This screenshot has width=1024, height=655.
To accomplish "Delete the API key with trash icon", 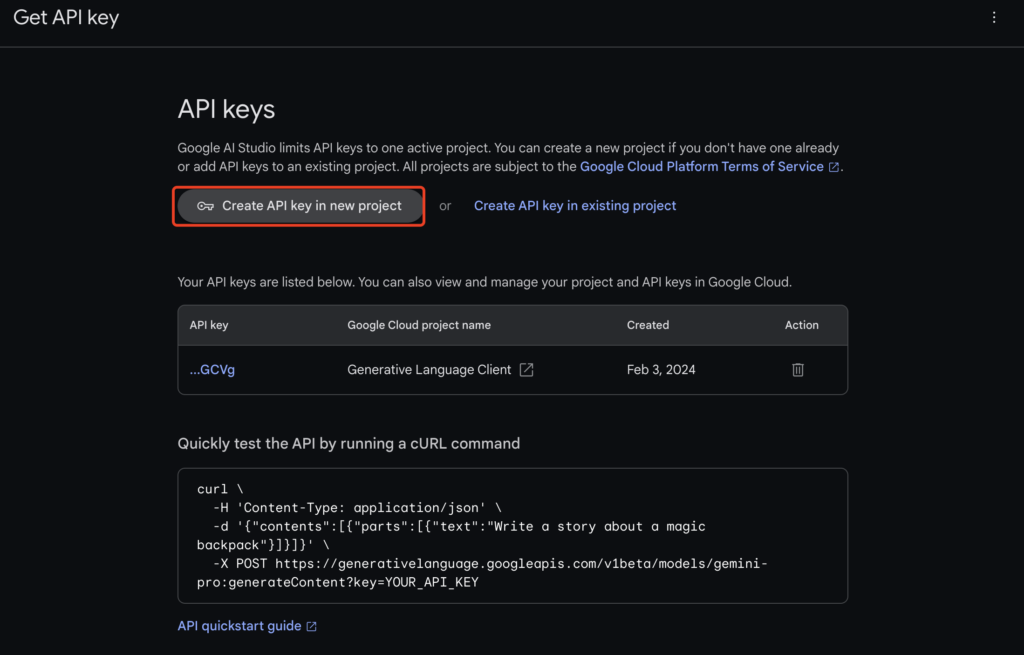I will coord(798,370).
